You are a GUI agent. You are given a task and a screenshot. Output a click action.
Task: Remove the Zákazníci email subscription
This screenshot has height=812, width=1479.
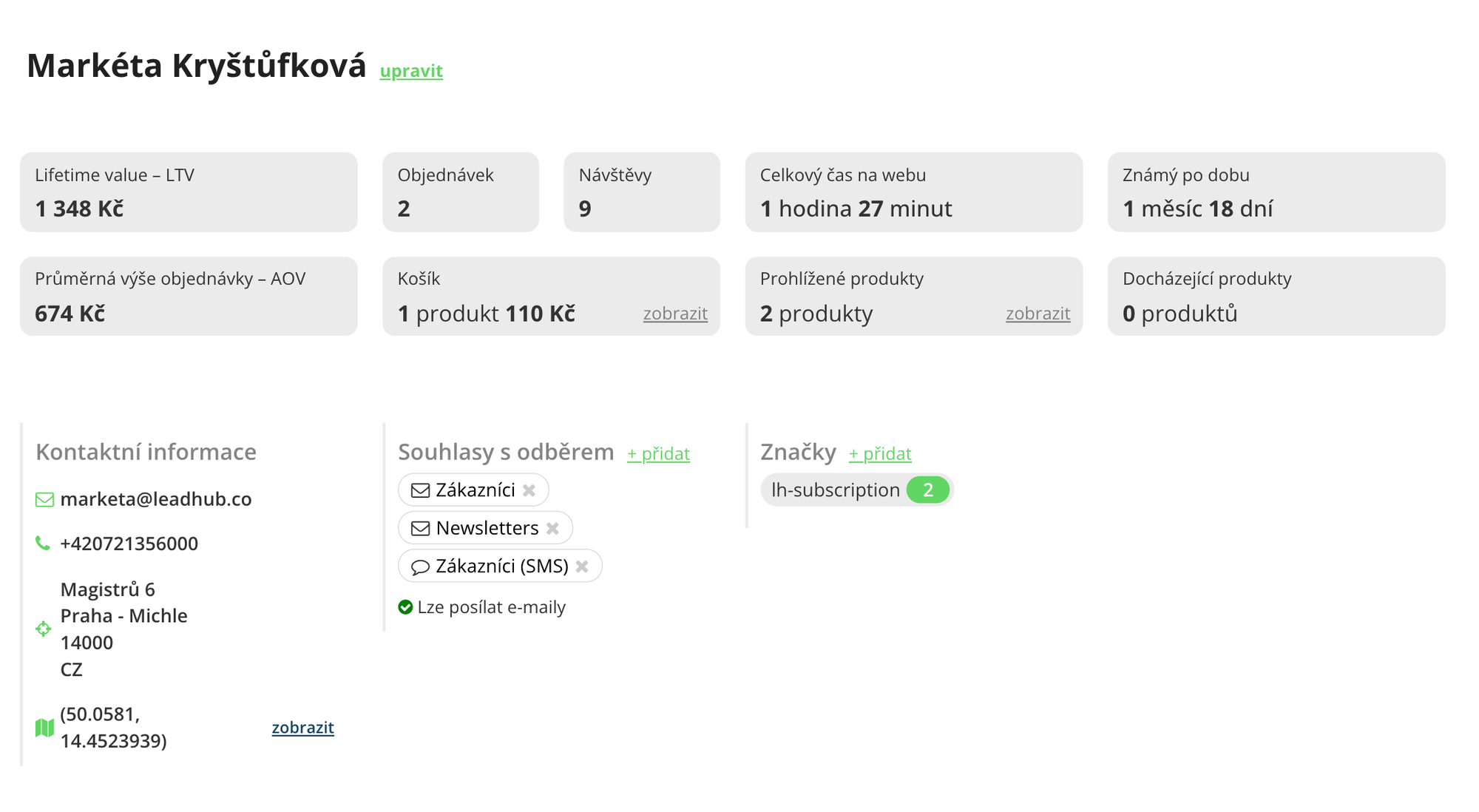point(529,490)
